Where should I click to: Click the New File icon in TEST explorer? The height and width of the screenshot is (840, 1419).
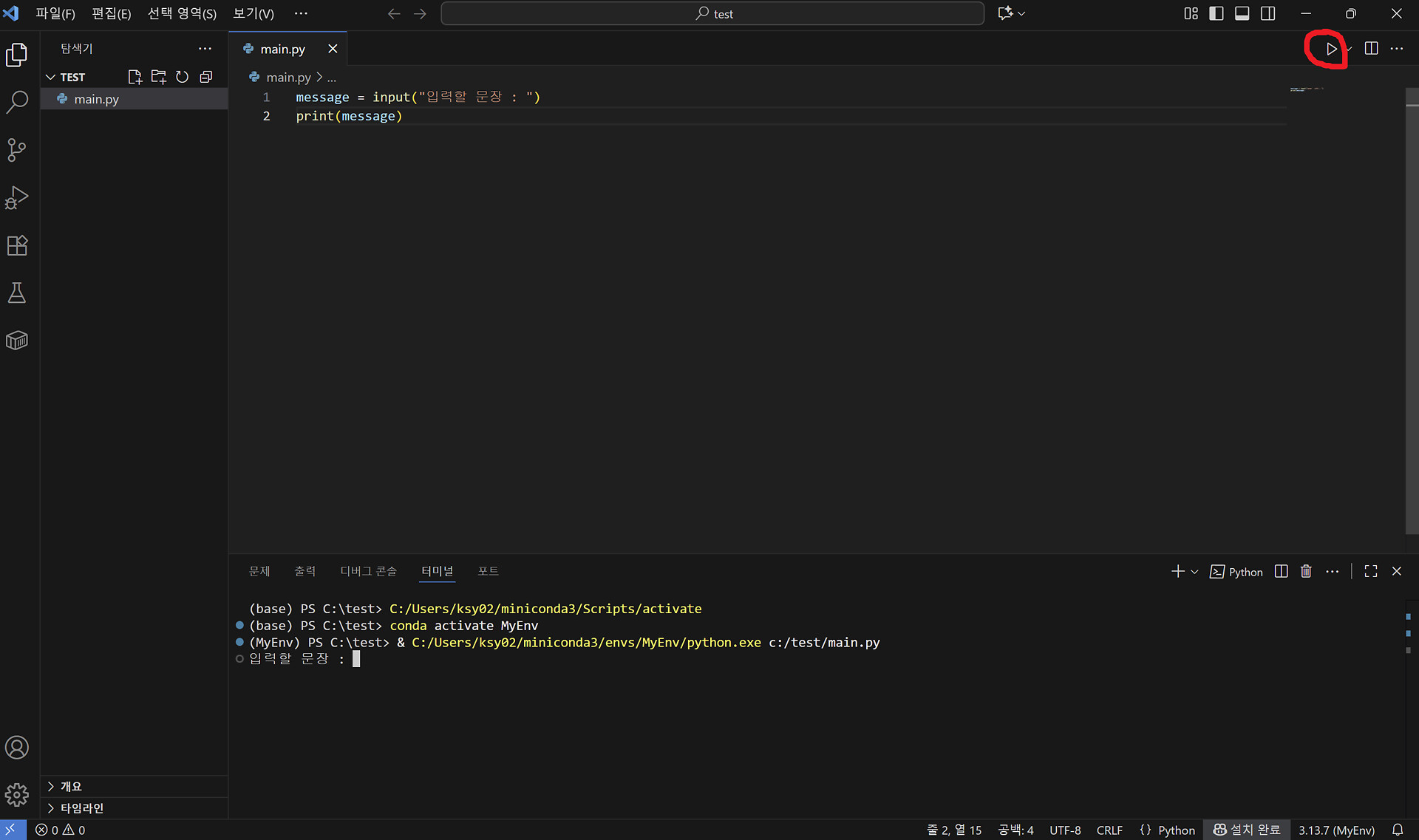tap(135, 77)
